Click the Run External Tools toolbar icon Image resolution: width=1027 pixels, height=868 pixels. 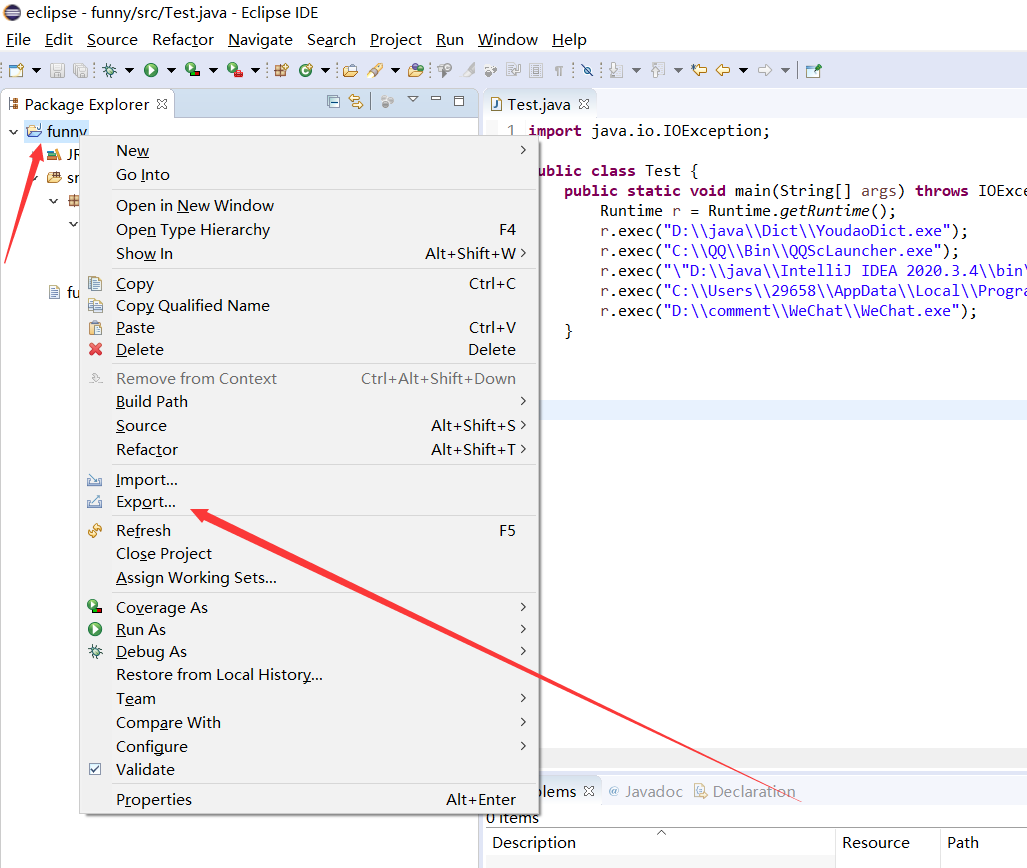point(235,69)
